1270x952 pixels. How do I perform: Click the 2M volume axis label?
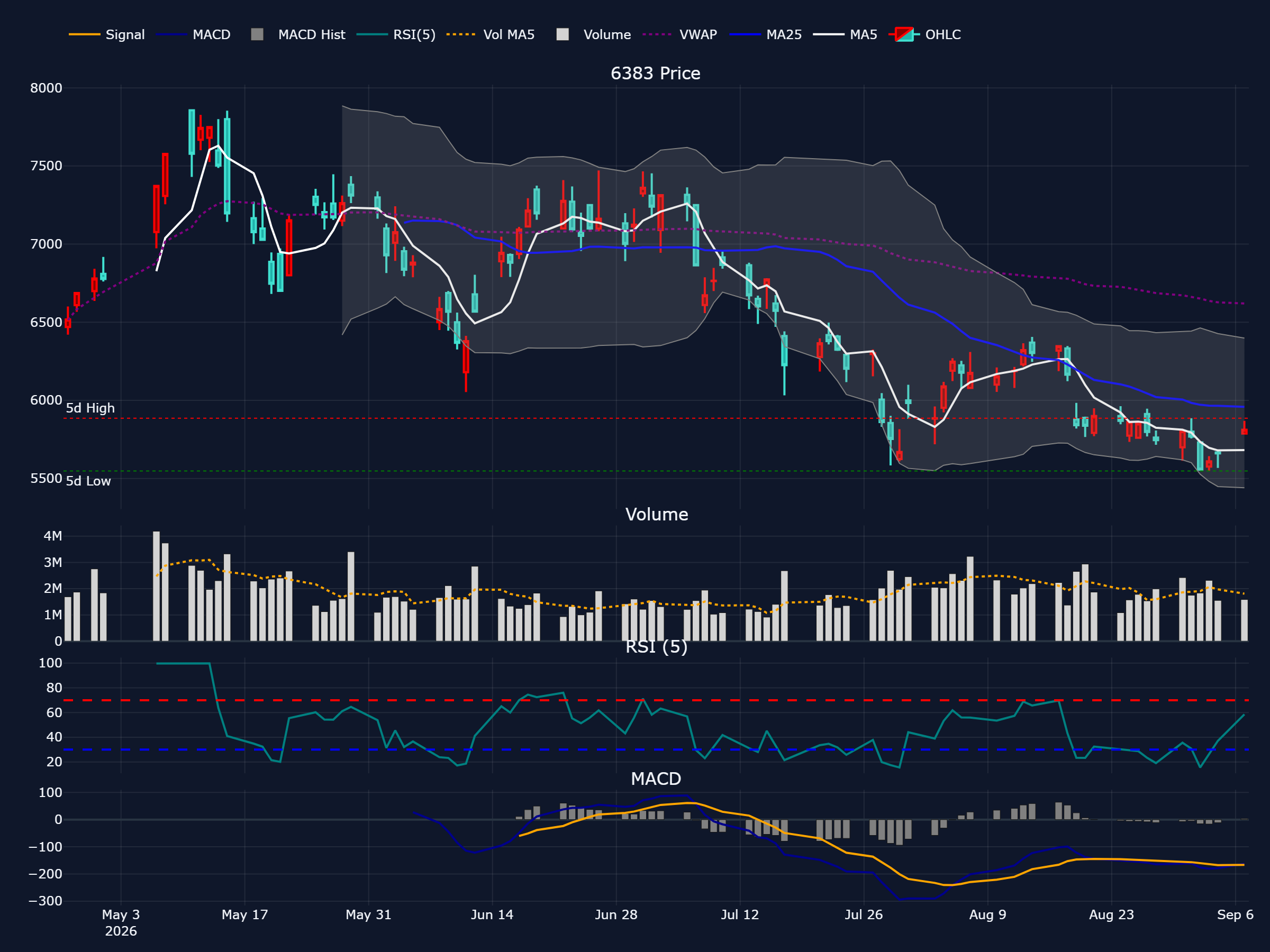coord(53,589)
